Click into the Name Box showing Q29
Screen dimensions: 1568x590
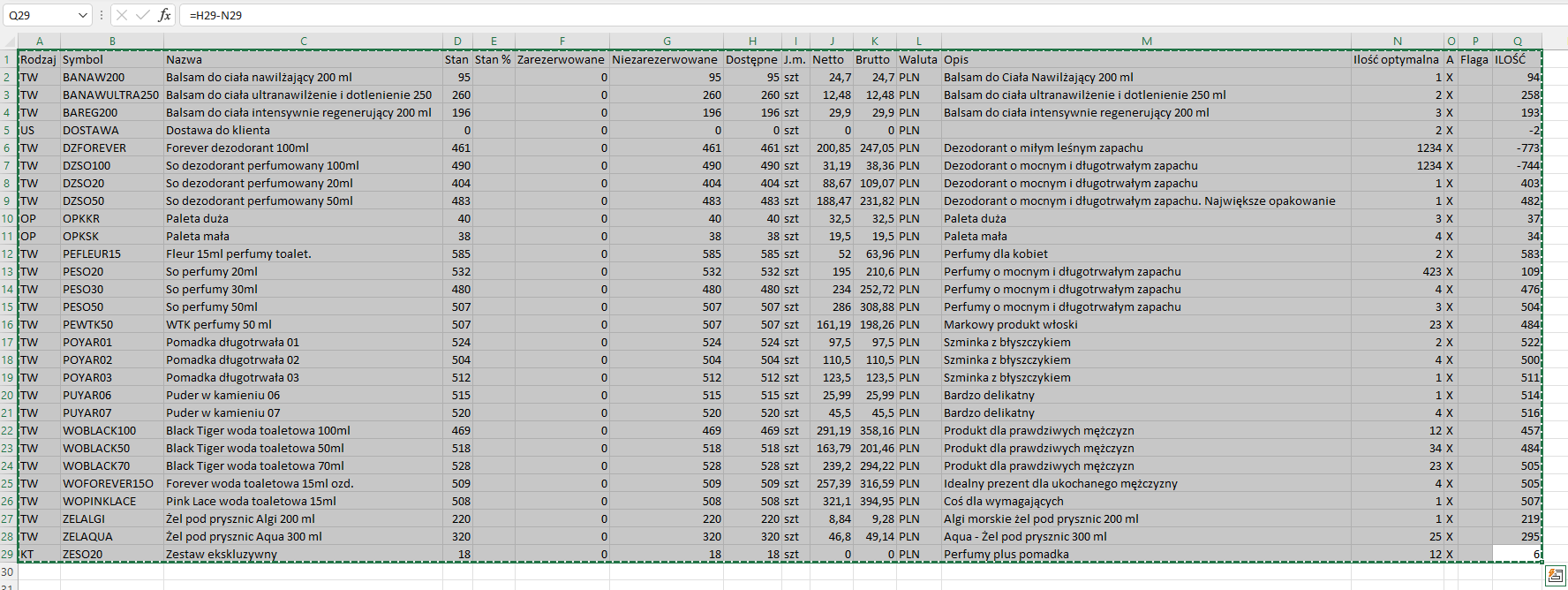[x=39, y=15]
